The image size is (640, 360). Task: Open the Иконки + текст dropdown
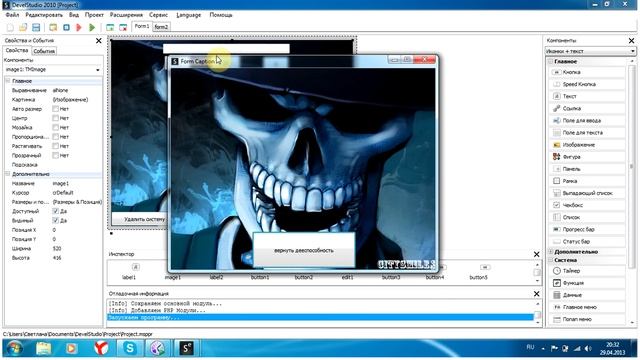pyautogui.click(x=632, y=51)
